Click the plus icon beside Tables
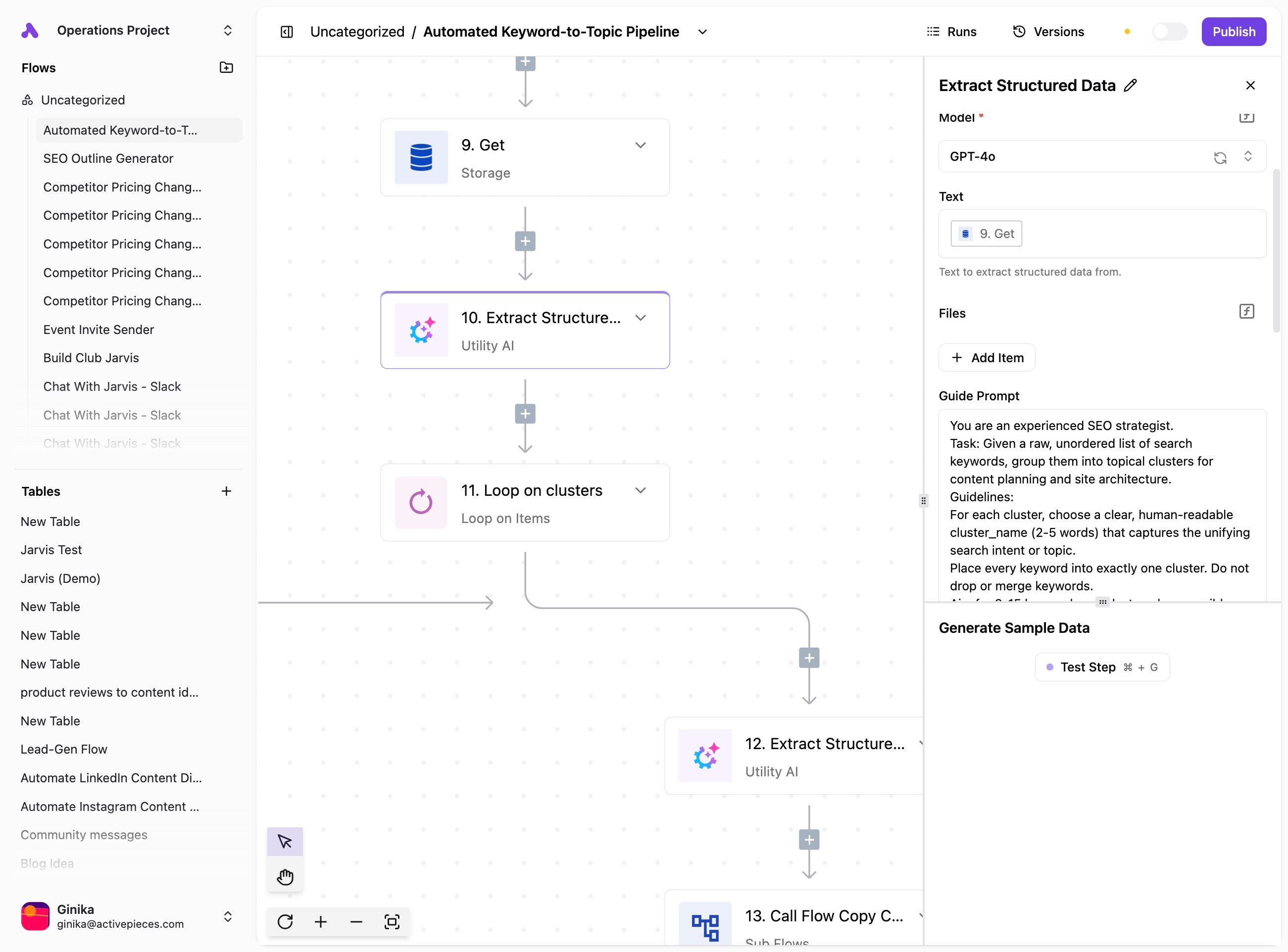Screen dimensions: 1288x952 click(226, 491)
